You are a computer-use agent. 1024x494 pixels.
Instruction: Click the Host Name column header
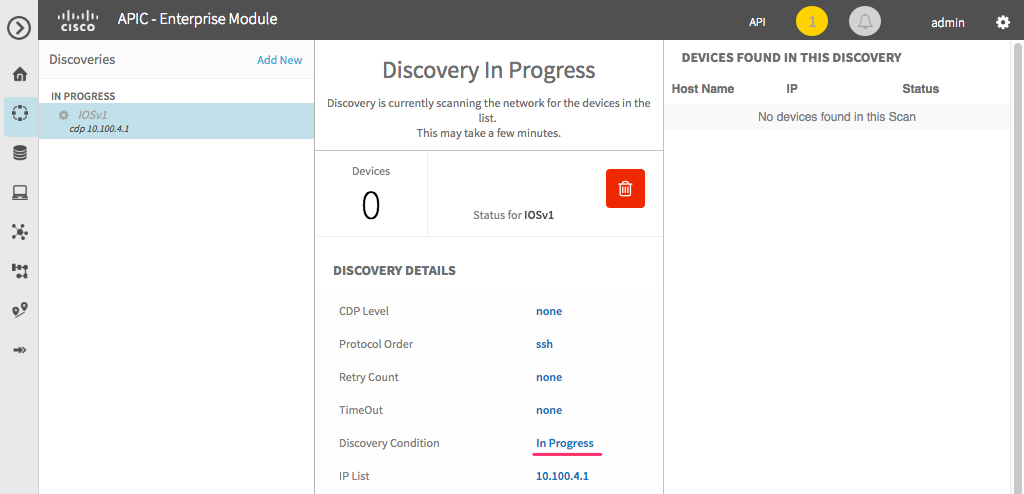pos(703,89)
